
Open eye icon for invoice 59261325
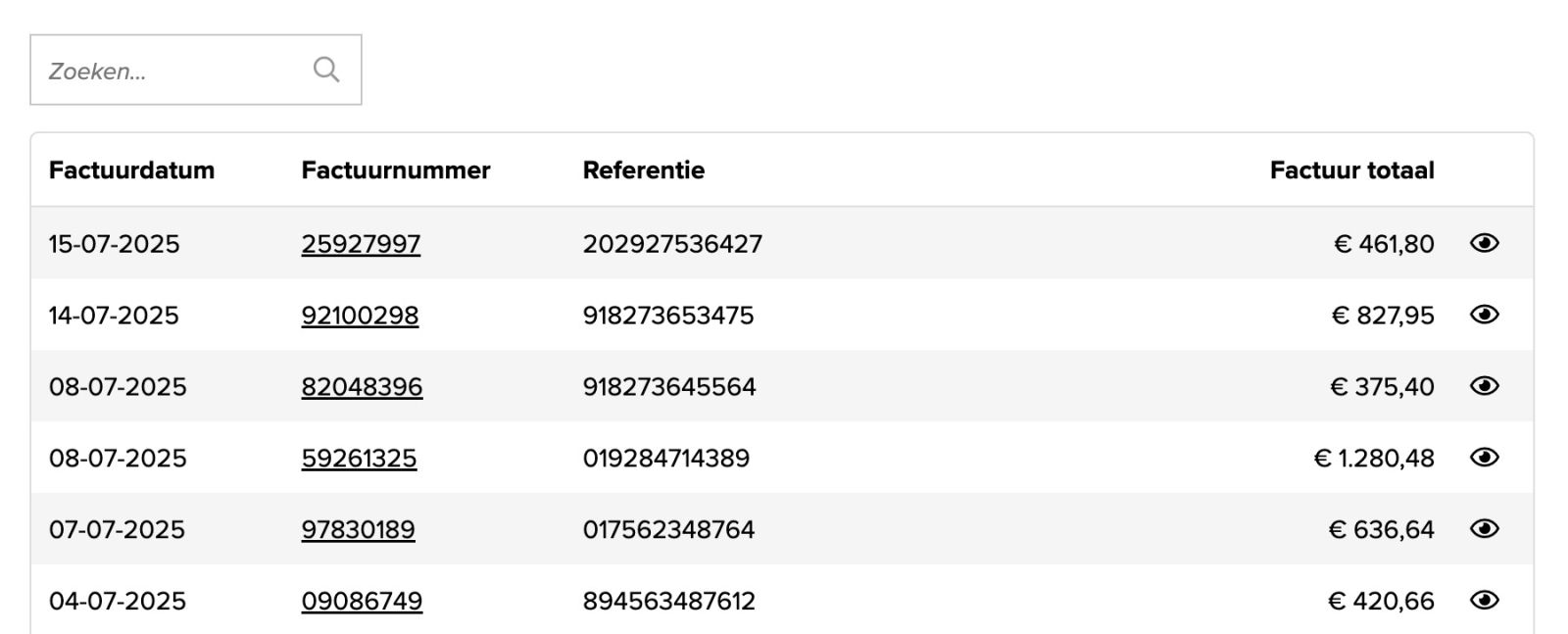tap(1484, 458)
